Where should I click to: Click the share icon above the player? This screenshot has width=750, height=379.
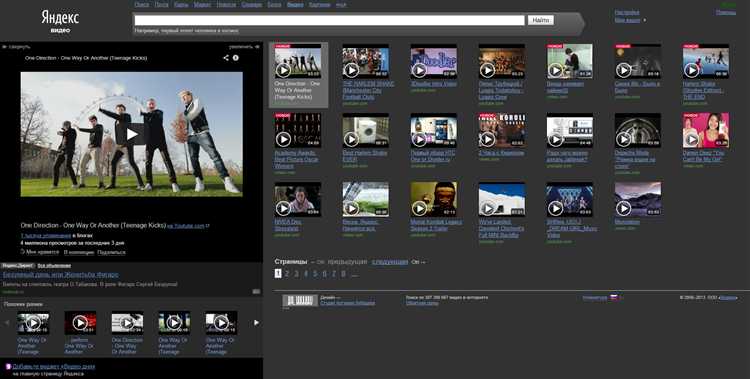tap(226, 58)
